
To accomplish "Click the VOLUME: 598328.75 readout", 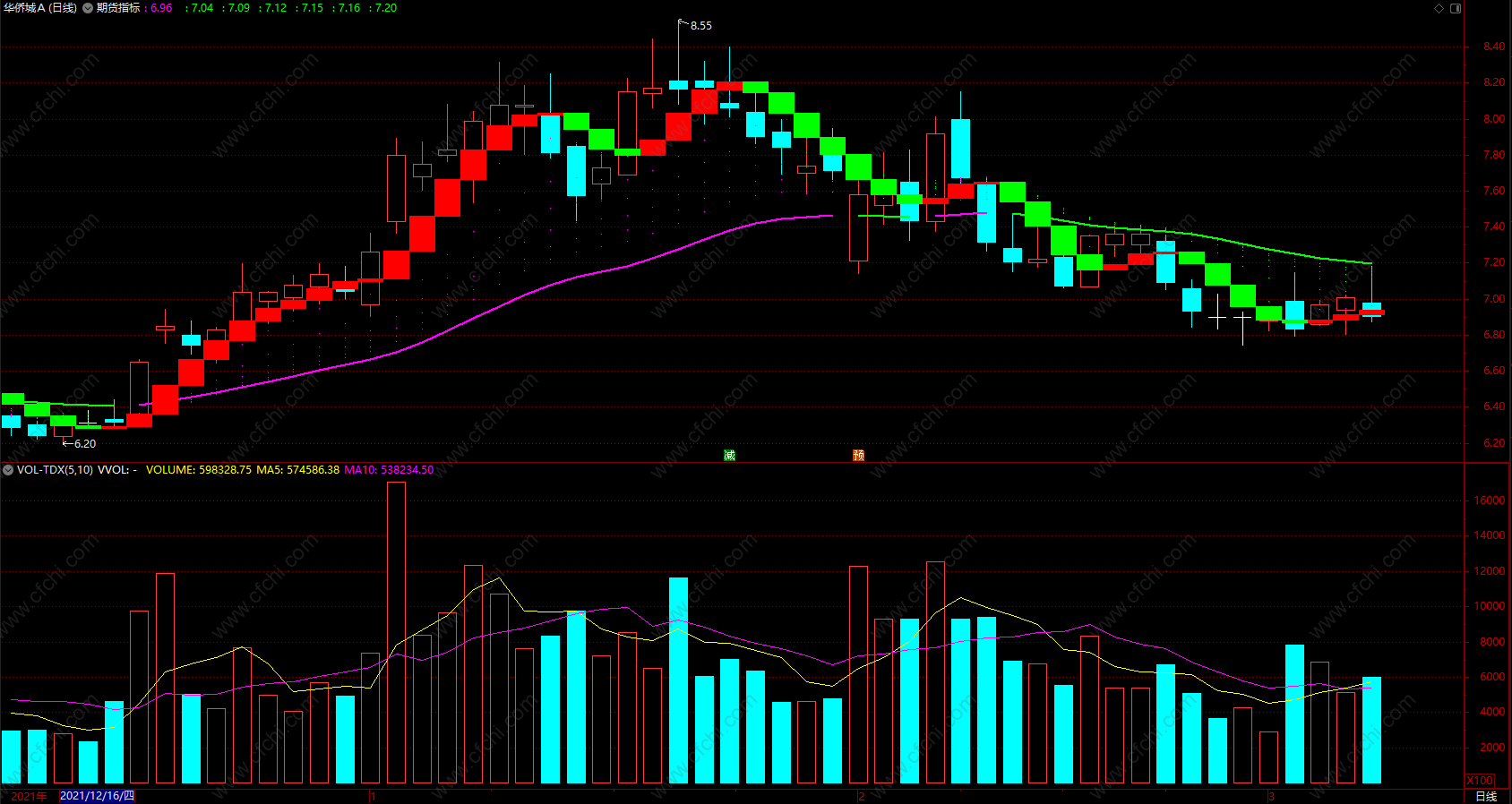I will coord(199,470).
